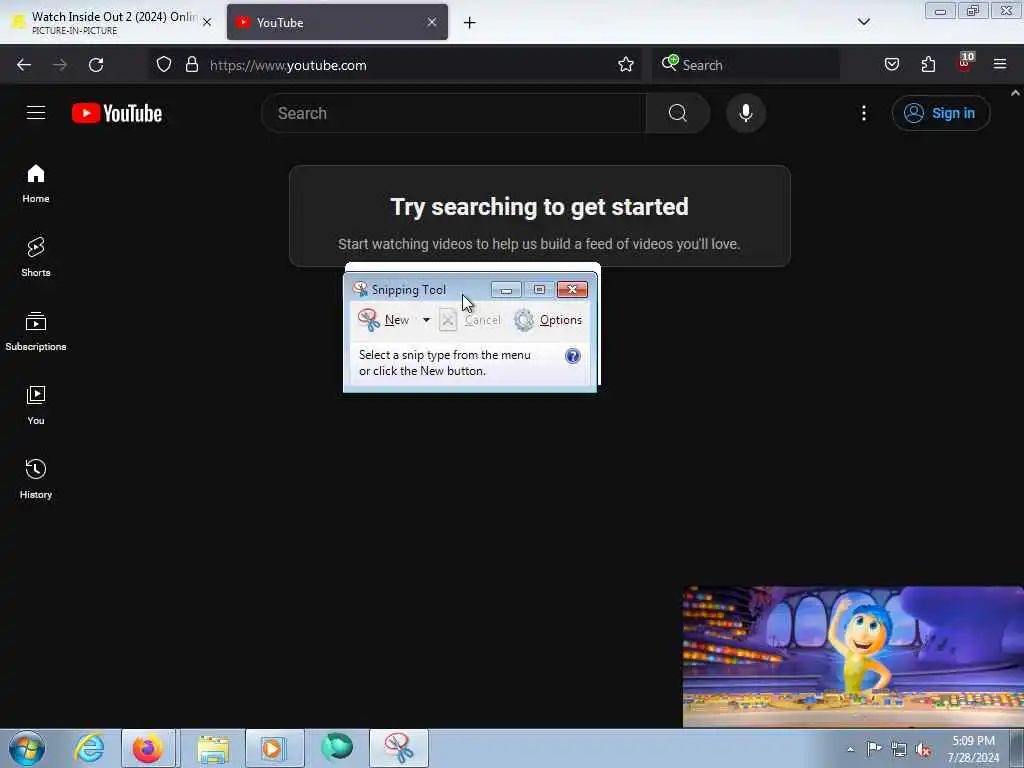Go back with the Firefox back arrow
Screen dimensions: 1024x768
[x=24, y=65]
